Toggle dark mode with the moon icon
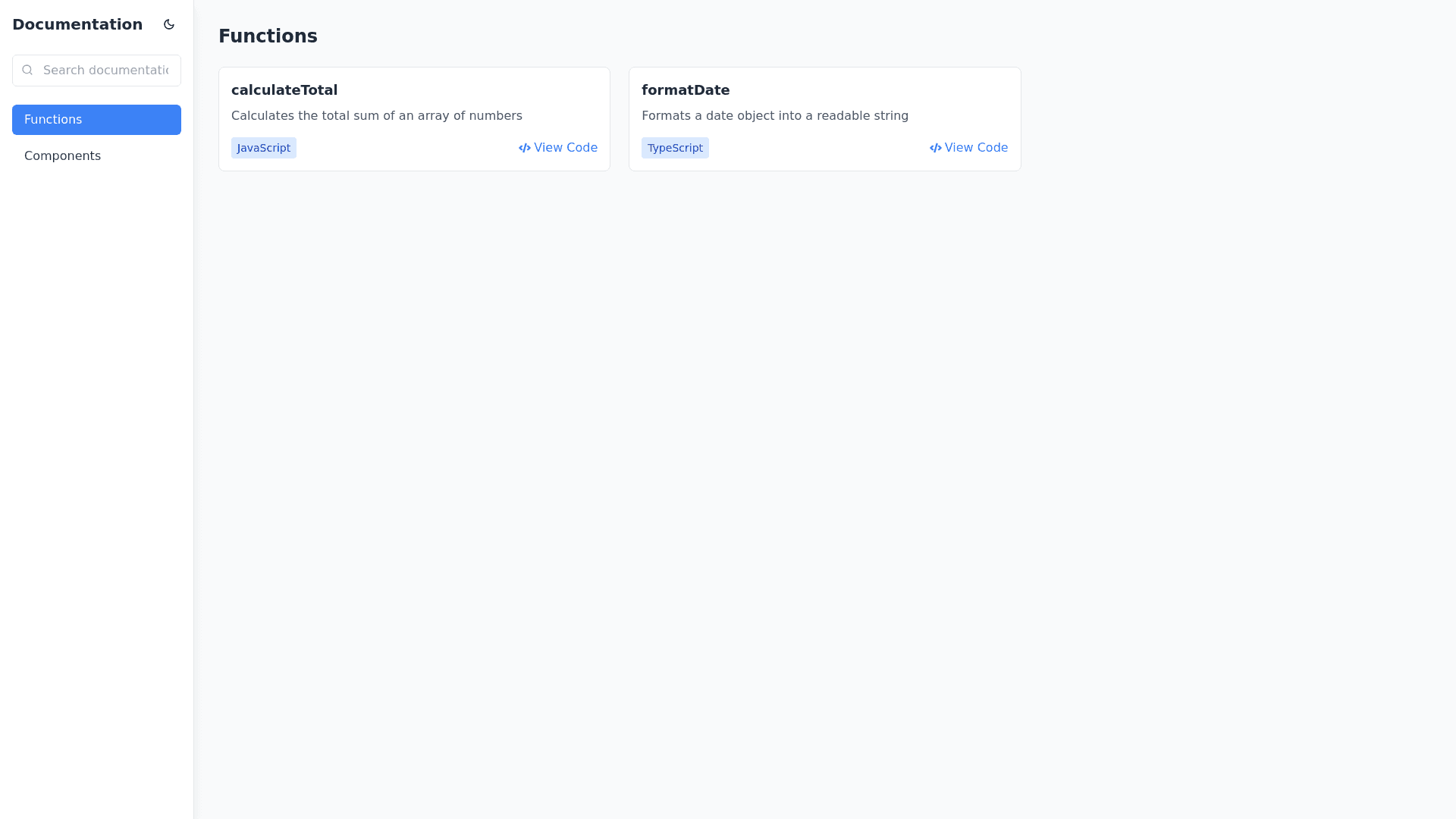Screen dimensions: 1456x819 coord(169,24)
